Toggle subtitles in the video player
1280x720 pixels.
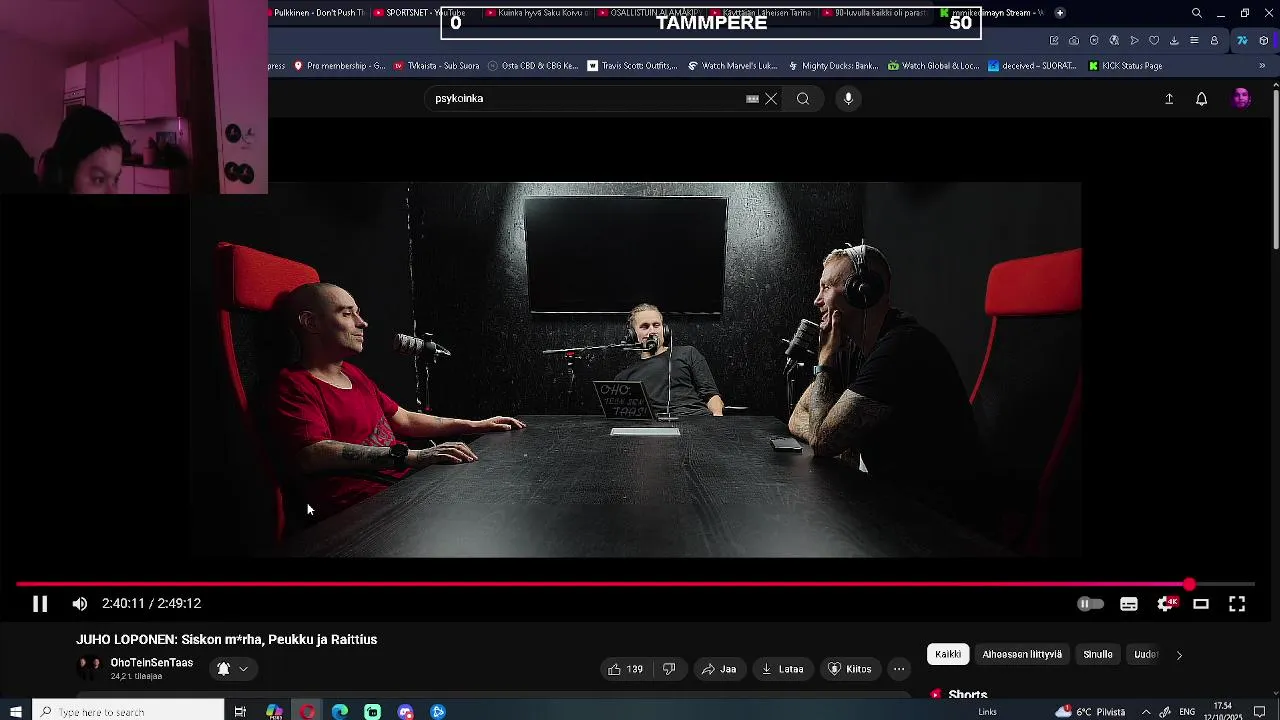[1129, 604]
